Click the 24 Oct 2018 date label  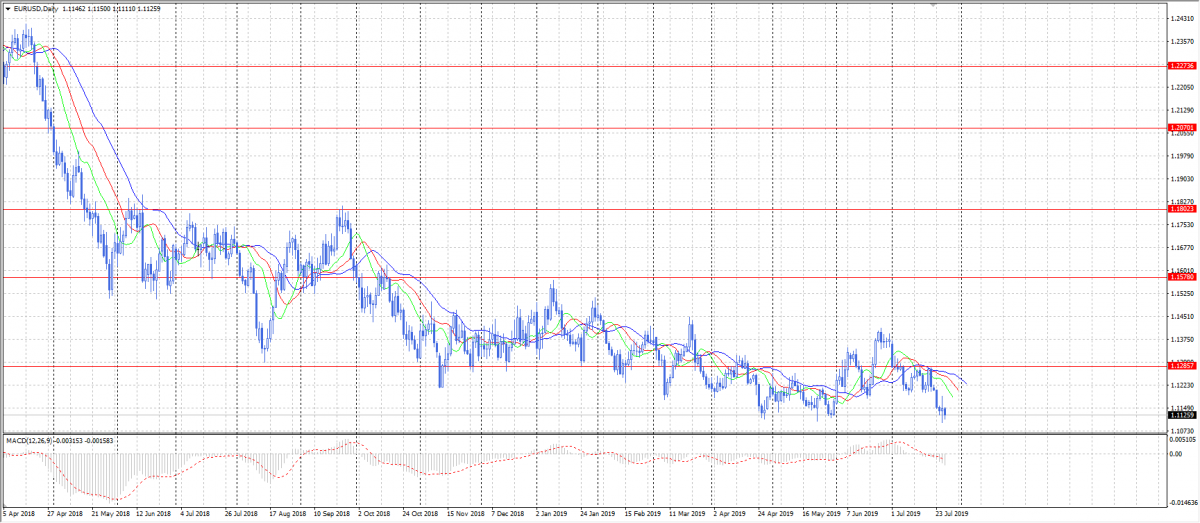pyautogui.click(x=420, y=514)
